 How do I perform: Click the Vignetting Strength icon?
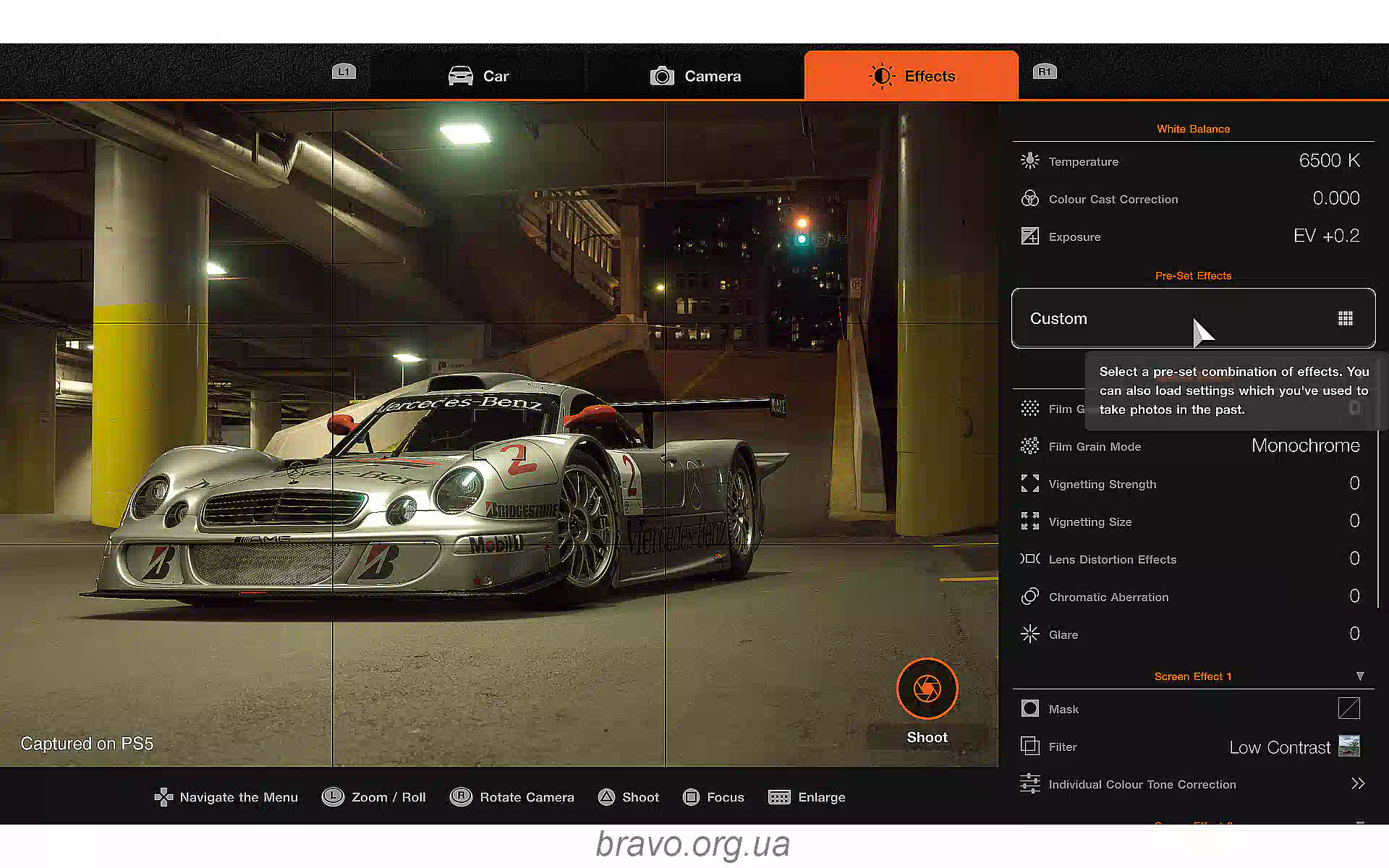1029,484
